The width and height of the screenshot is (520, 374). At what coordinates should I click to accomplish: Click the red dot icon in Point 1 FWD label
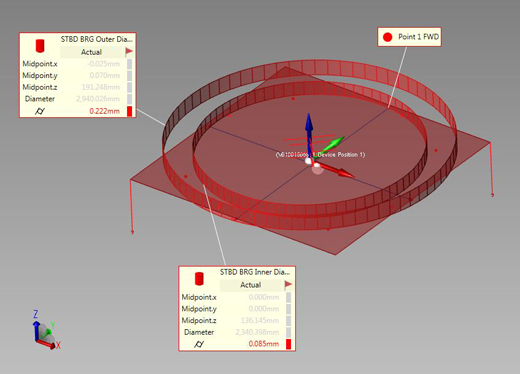(x=387, y=37)
